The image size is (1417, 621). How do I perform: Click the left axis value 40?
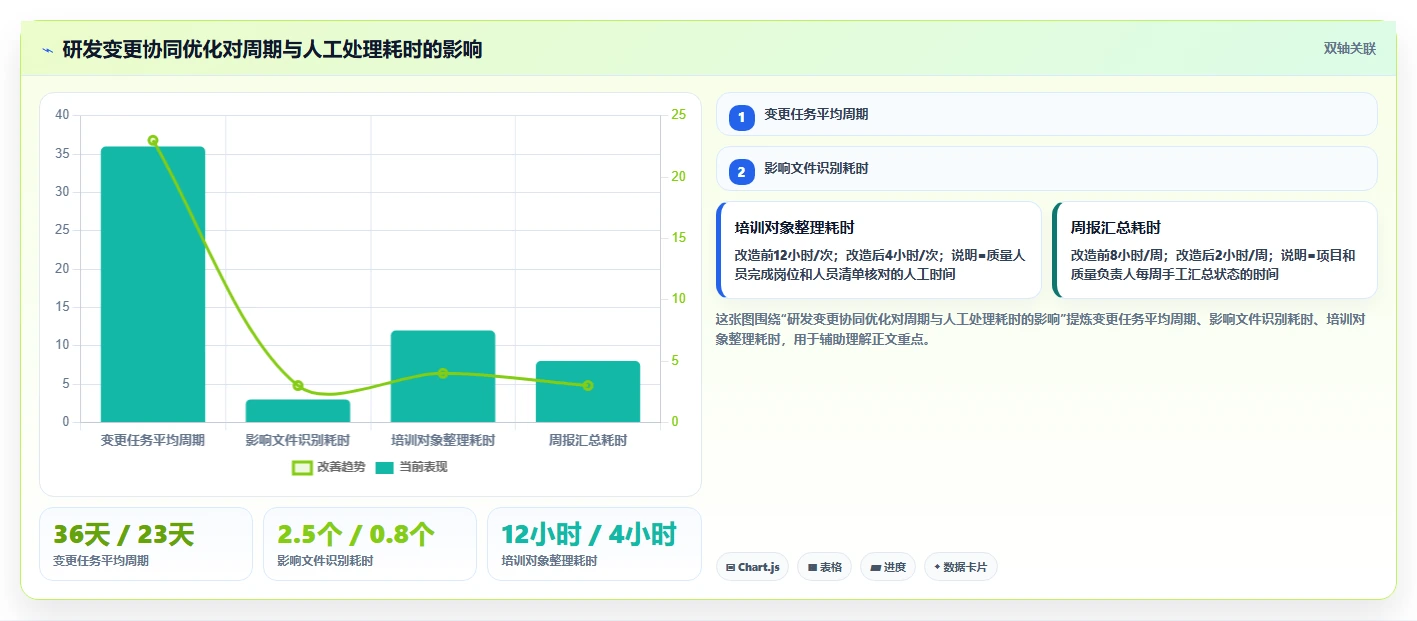[62, 115]
